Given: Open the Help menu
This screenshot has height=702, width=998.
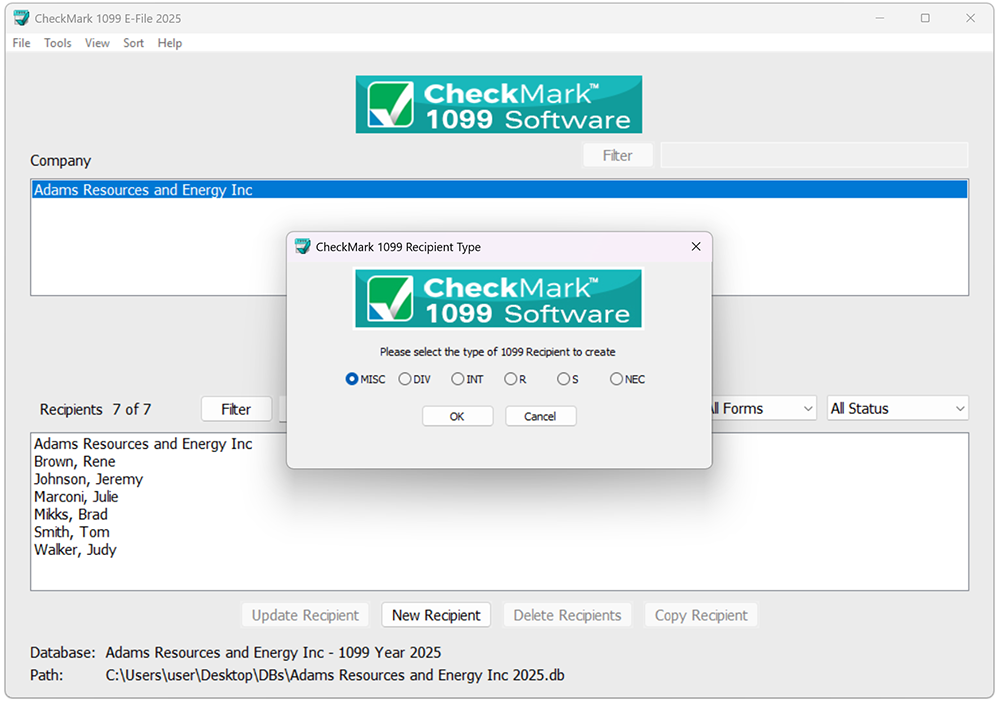Looking at the screenshot, I should click(169, 43).
